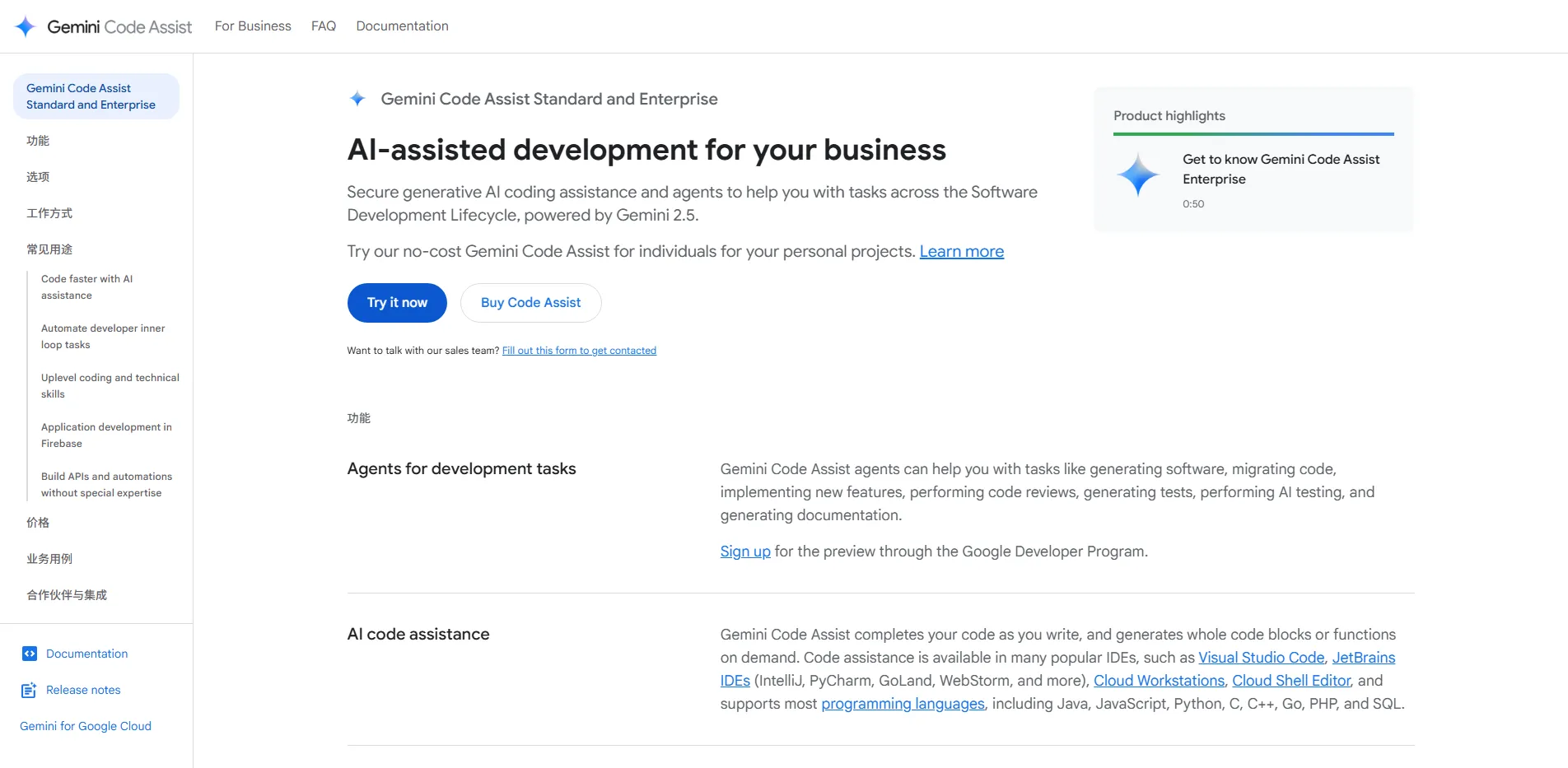Open the Release notes link
The width and height of the screenshot is (1568, 768).
tap(83, 690)
